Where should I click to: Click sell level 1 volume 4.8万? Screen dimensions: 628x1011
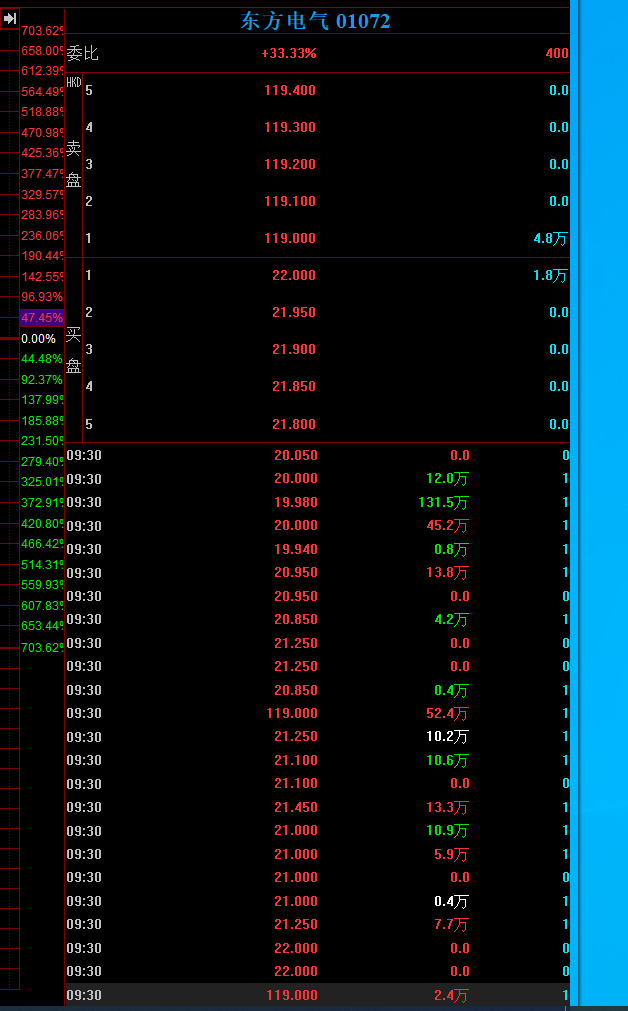pyautogui.click(x=551, y=239)
